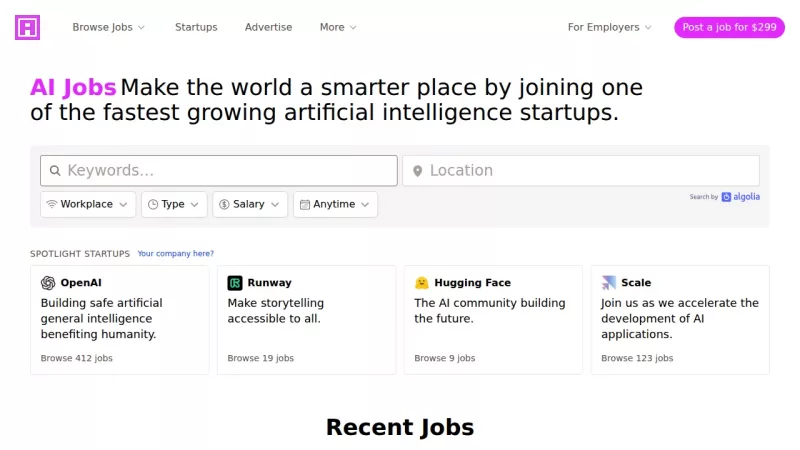
Task: Open the Anytime date filter dropdown
Action: coord(335,205)
